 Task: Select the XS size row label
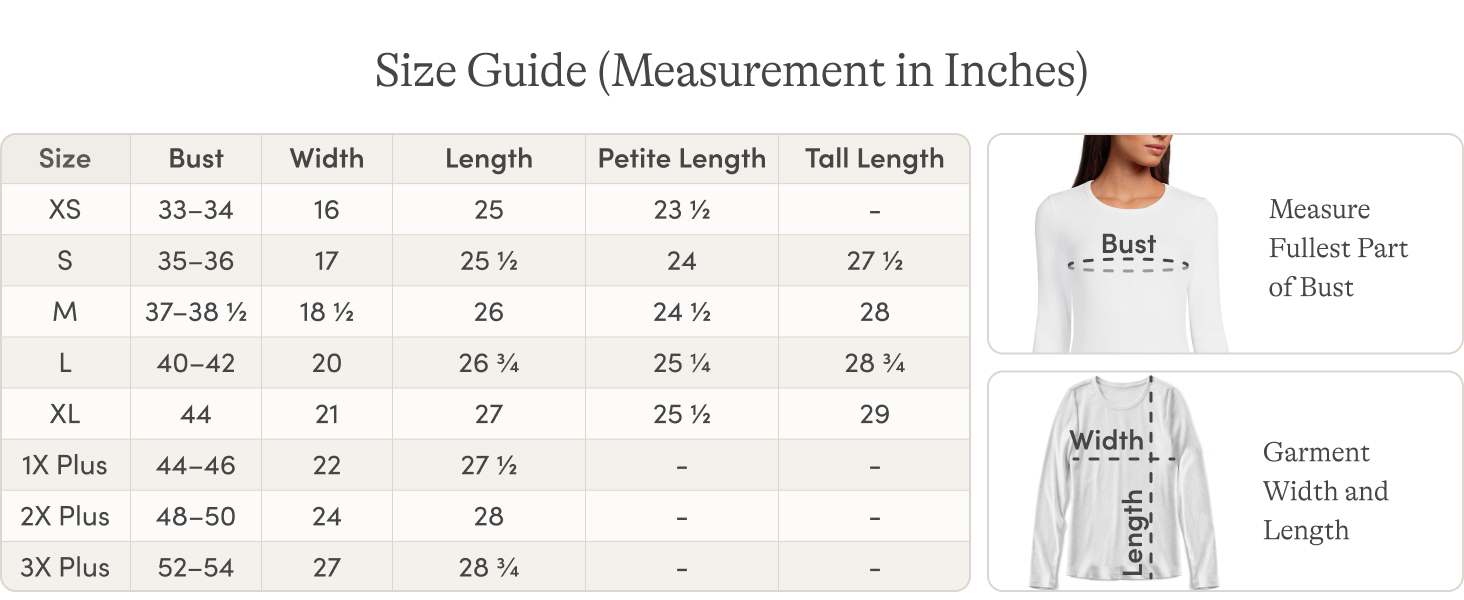pyautogui.click(x=65, y=210)
